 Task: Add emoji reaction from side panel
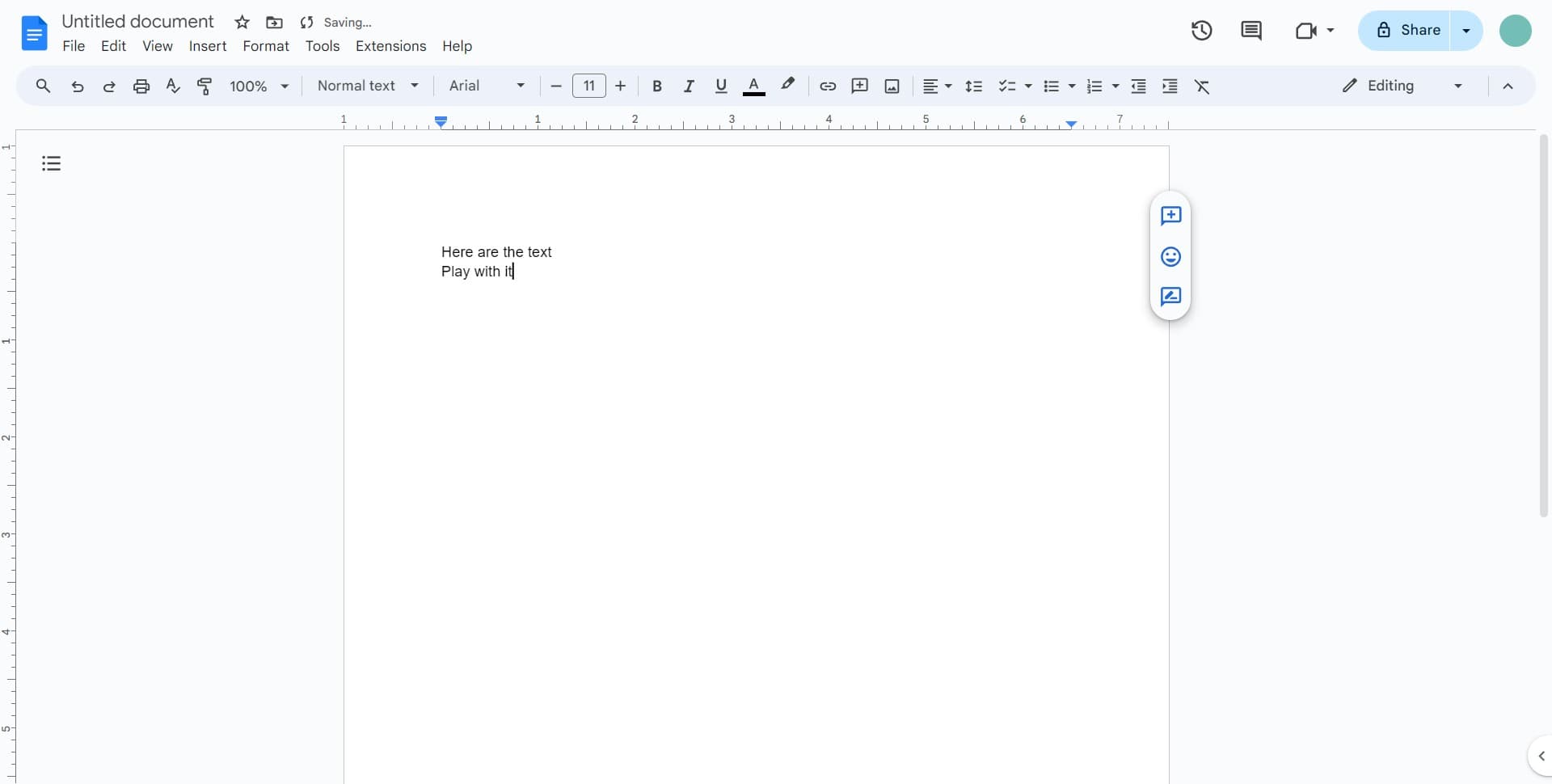(x=1170, y=257)
